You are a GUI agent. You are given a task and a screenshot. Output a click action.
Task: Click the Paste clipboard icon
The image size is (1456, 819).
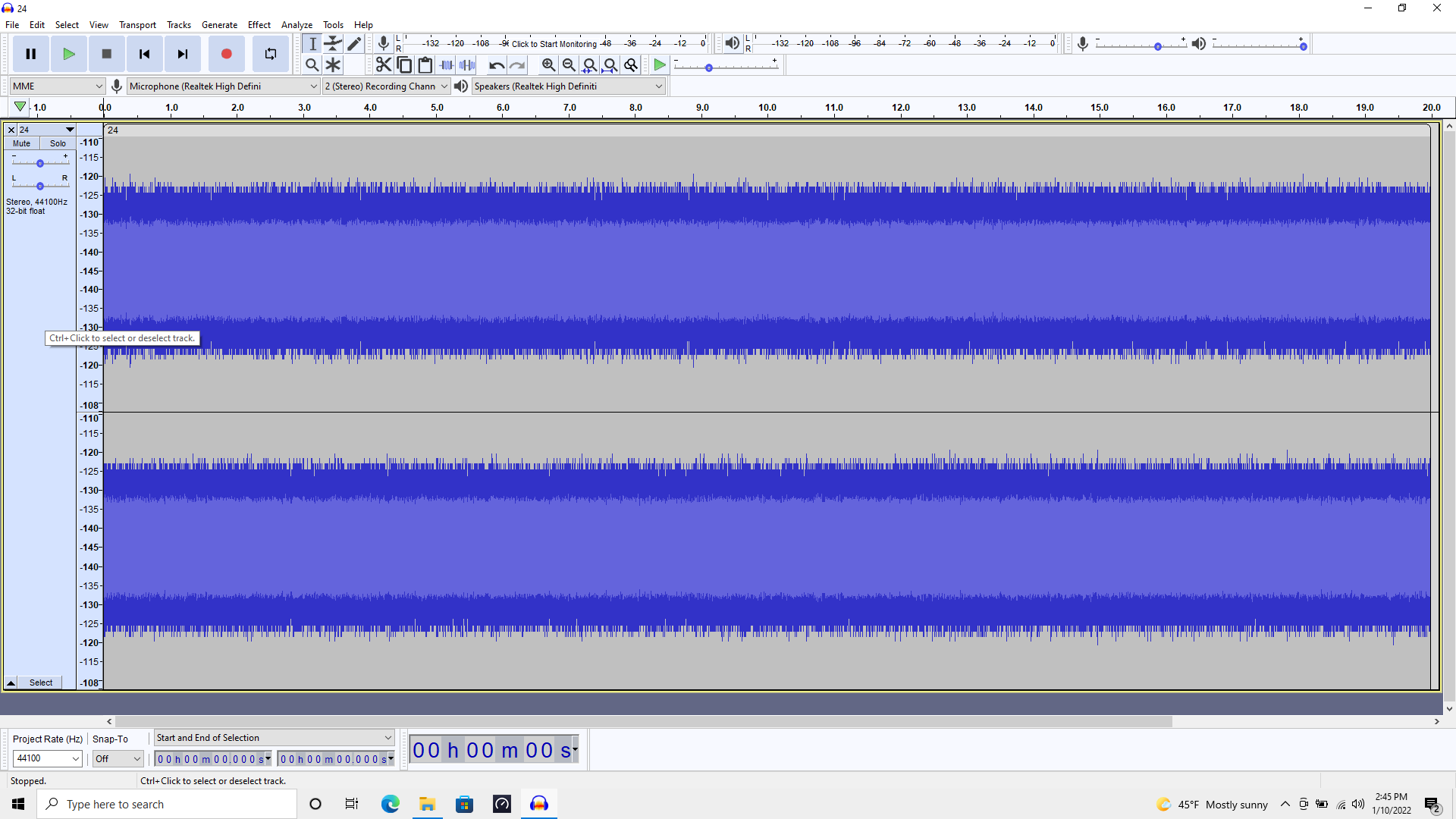click(425, 64)
